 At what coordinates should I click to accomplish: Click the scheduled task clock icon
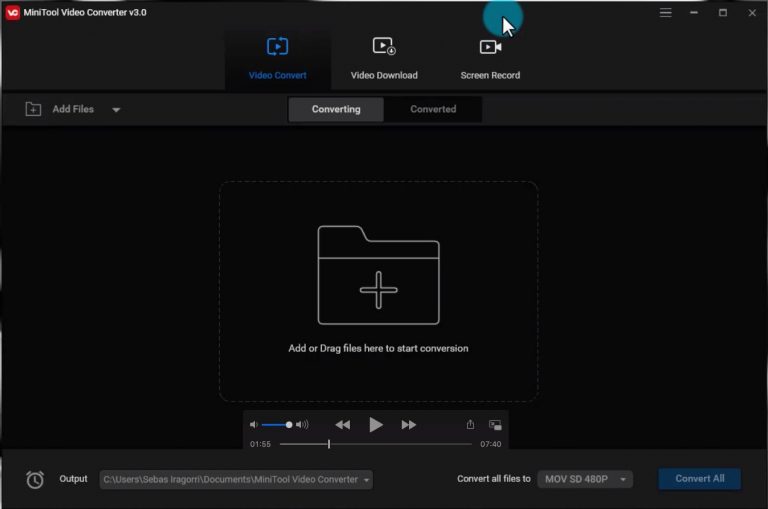tap(35, 480)
